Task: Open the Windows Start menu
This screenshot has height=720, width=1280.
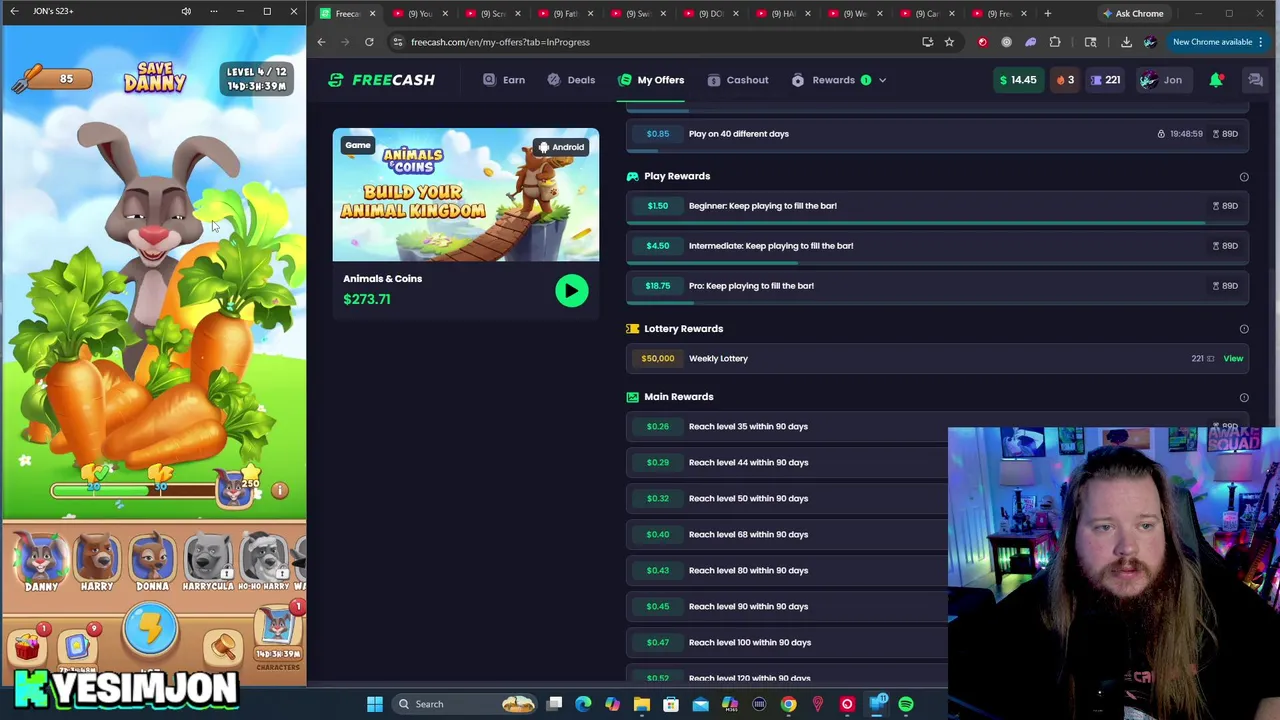Action: tap(375, 704)
